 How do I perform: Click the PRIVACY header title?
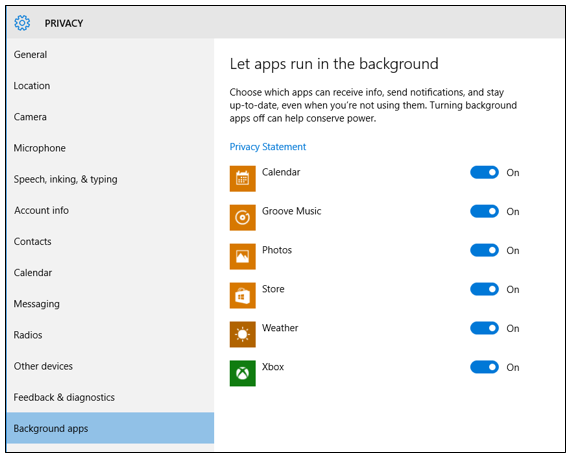click(x=64, y=23)
